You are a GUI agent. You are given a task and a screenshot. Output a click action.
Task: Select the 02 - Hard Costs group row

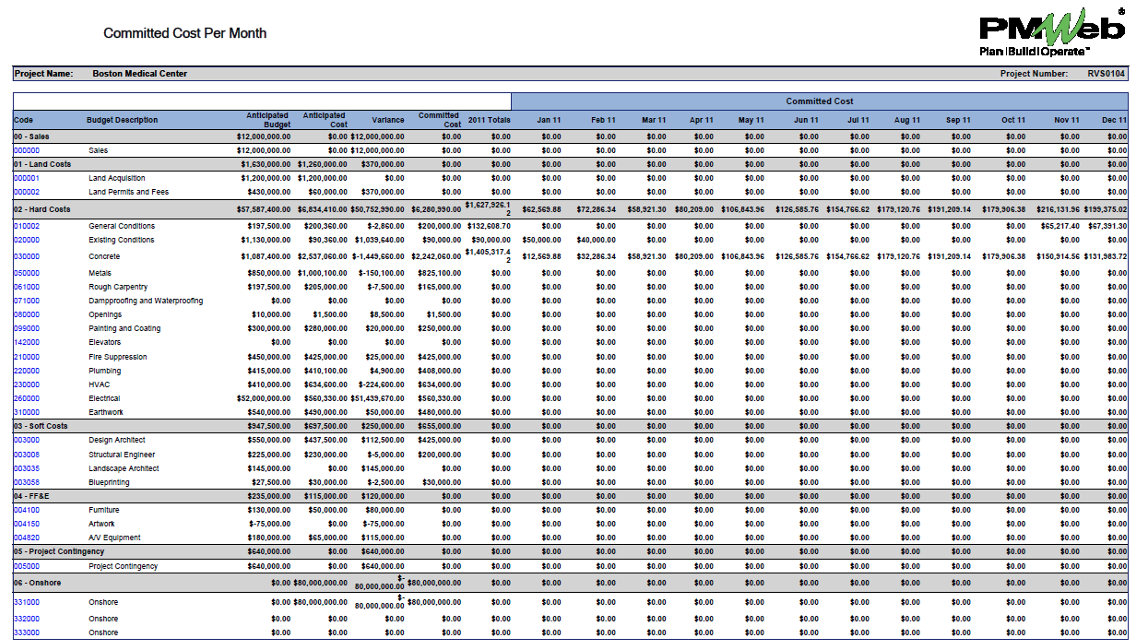tap(570, 210)
